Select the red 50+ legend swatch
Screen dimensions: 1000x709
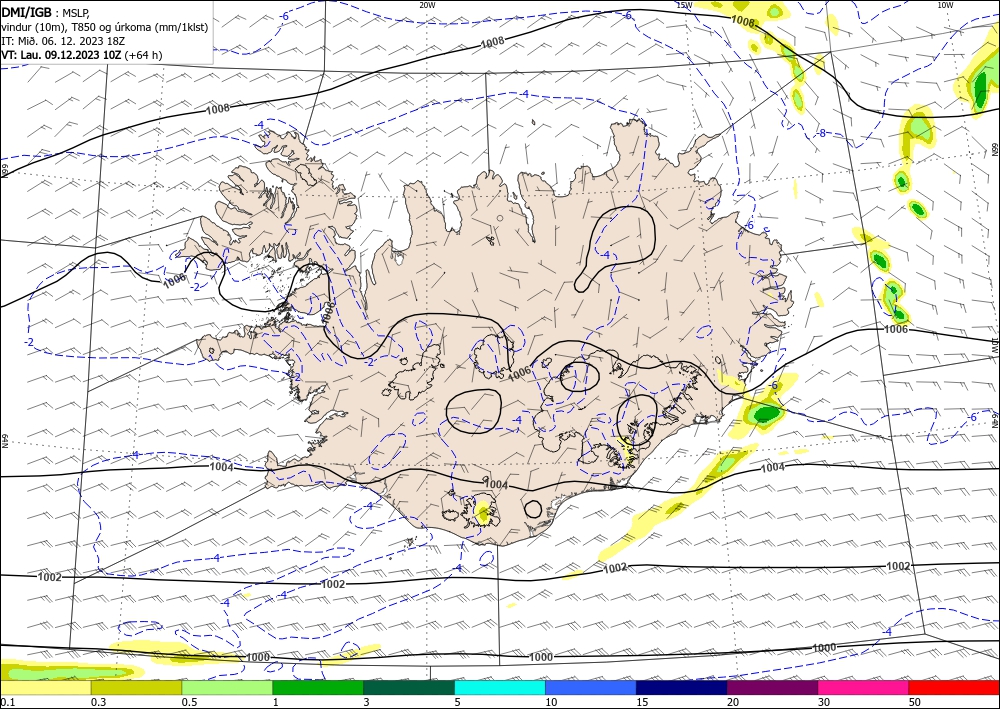click(x=954, y=688)
